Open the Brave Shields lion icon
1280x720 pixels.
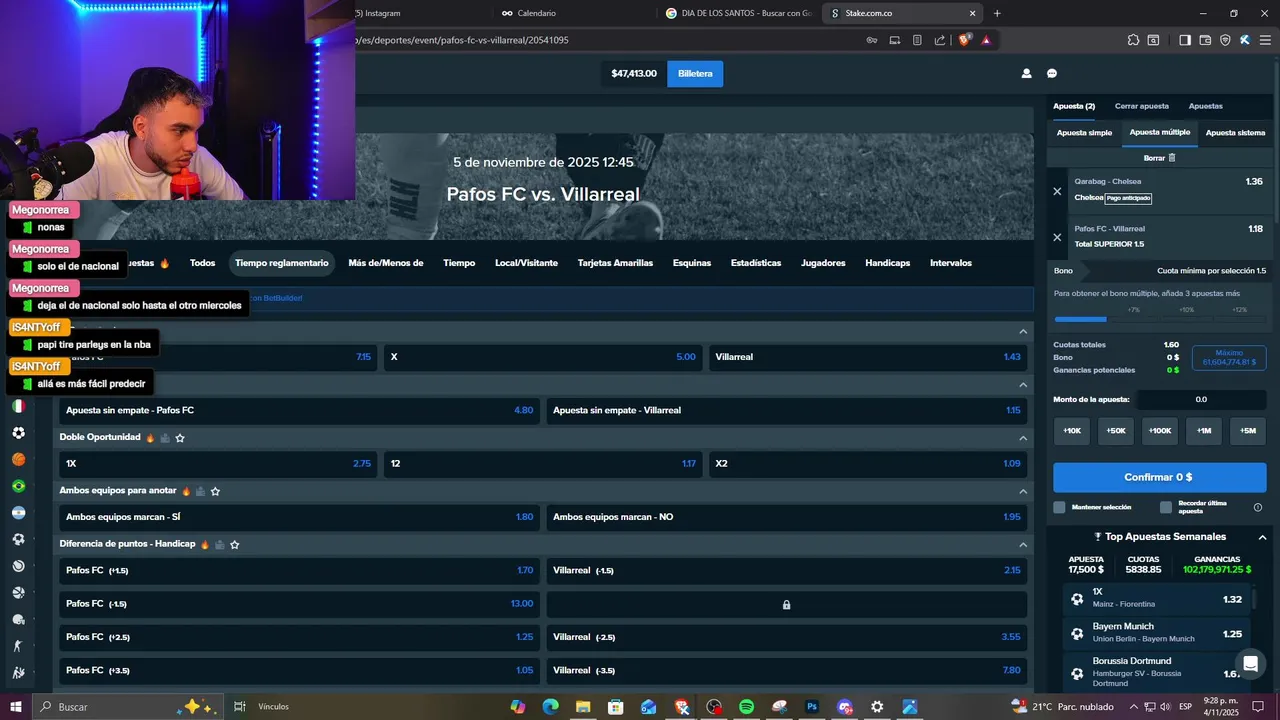tap(964, 40)
